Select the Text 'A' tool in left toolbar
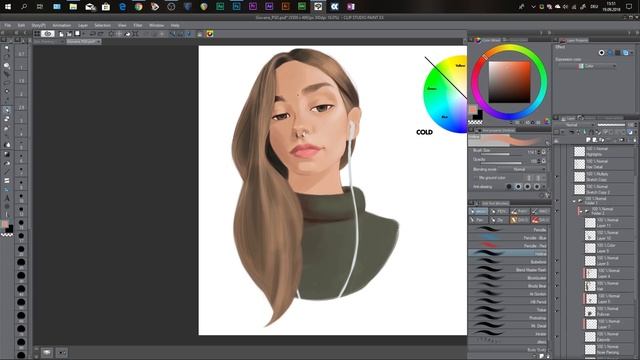This screenshot has width=640, height=360. tap(7, 198)
